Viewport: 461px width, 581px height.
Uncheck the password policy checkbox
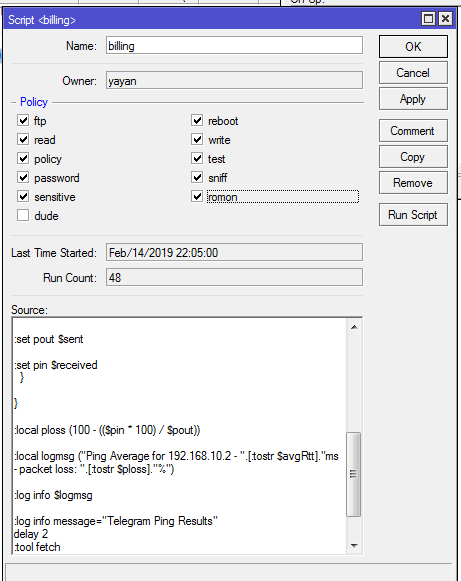tap(23, 177)
